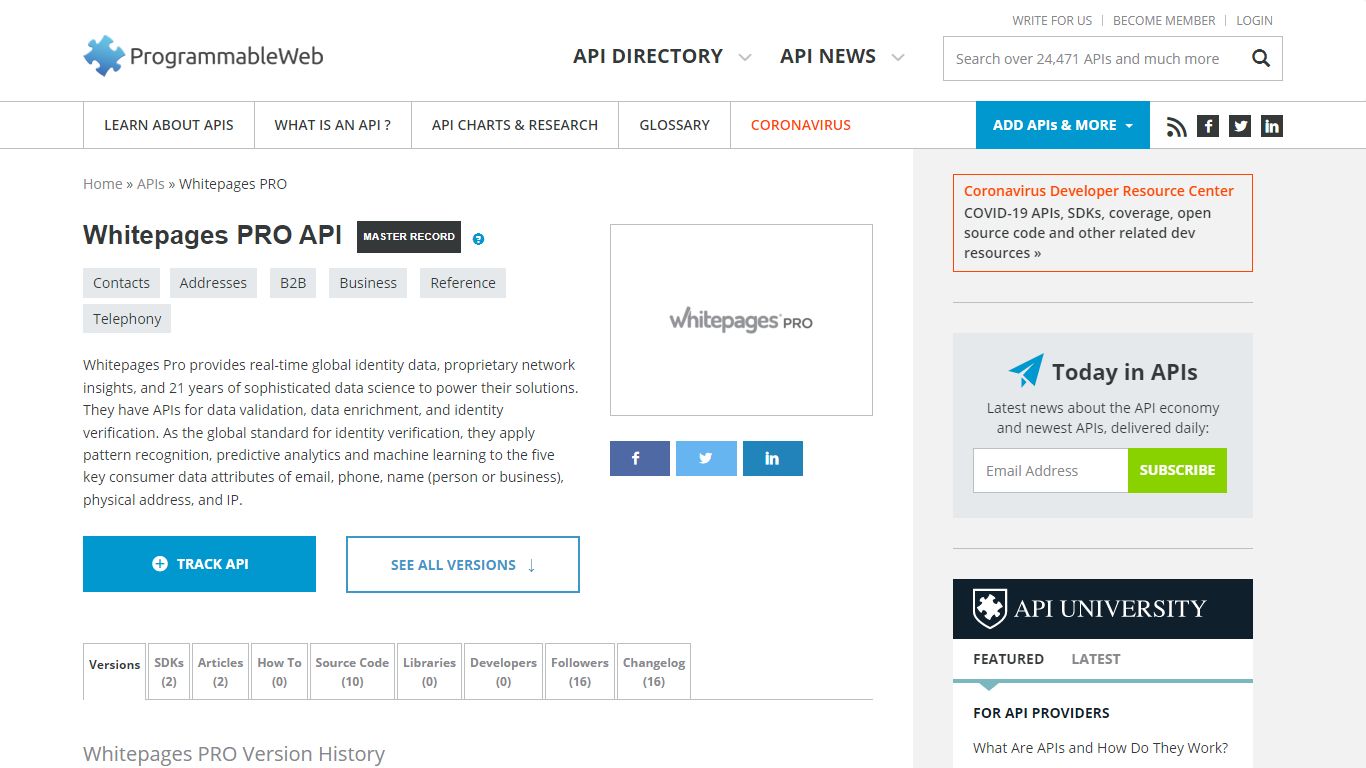Expand the API Directory dropdown chevron
1366x768 pixels.
(x=745, y=58)
